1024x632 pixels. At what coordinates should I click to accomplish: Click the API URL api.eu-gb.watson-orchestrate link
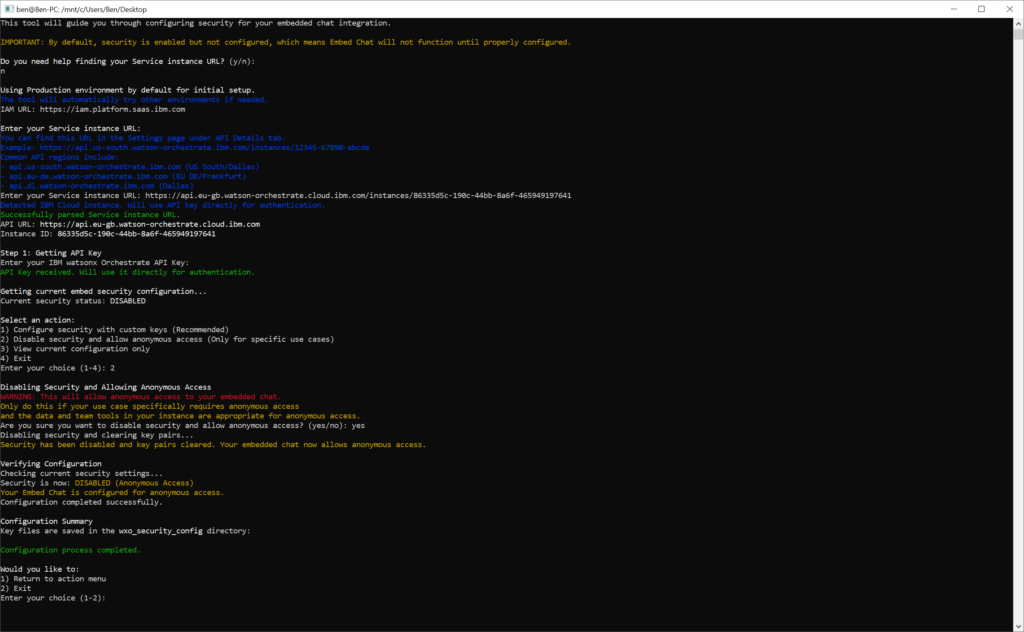pyautogui.click(x=150, y=224)
